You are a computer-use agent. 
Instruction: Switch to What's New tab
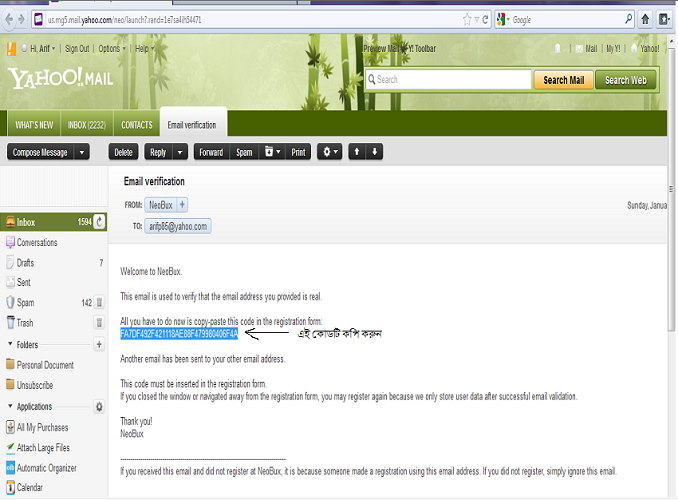click(34, 125)
